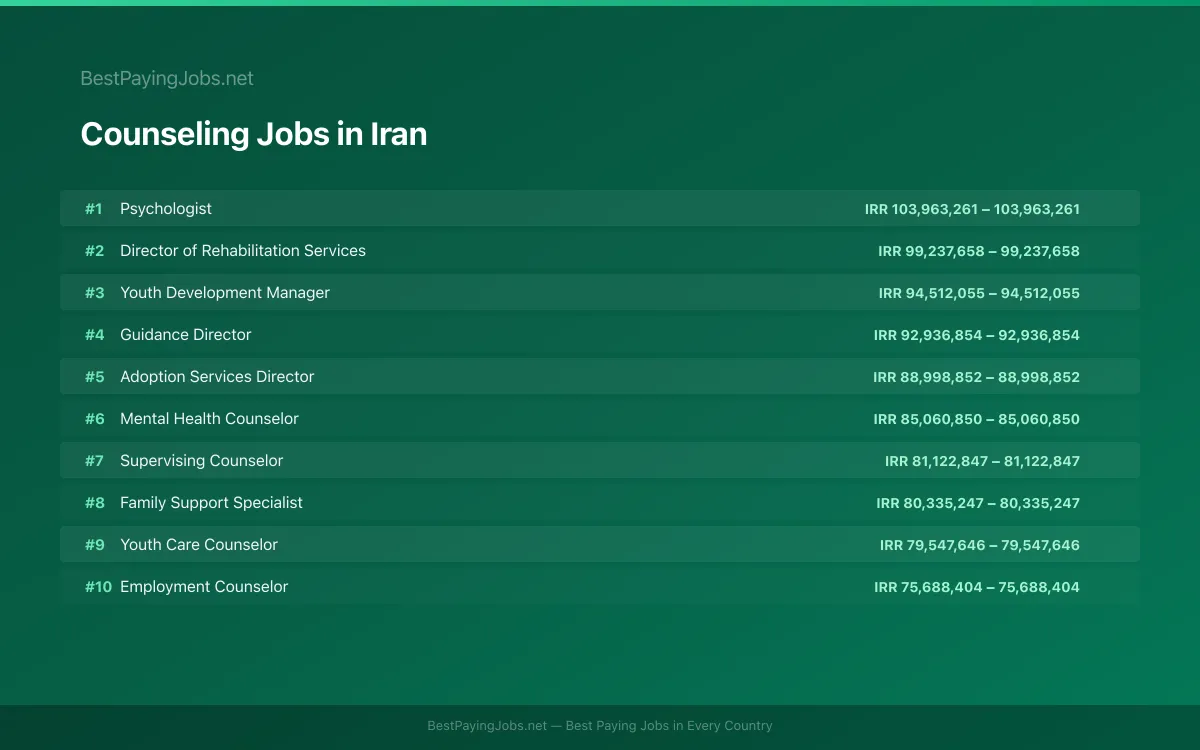Image resolution: width=1200 pixels, height=750 pixels.
Task: Click the BestPayingJobs.net header text
Action: (167, 78)
